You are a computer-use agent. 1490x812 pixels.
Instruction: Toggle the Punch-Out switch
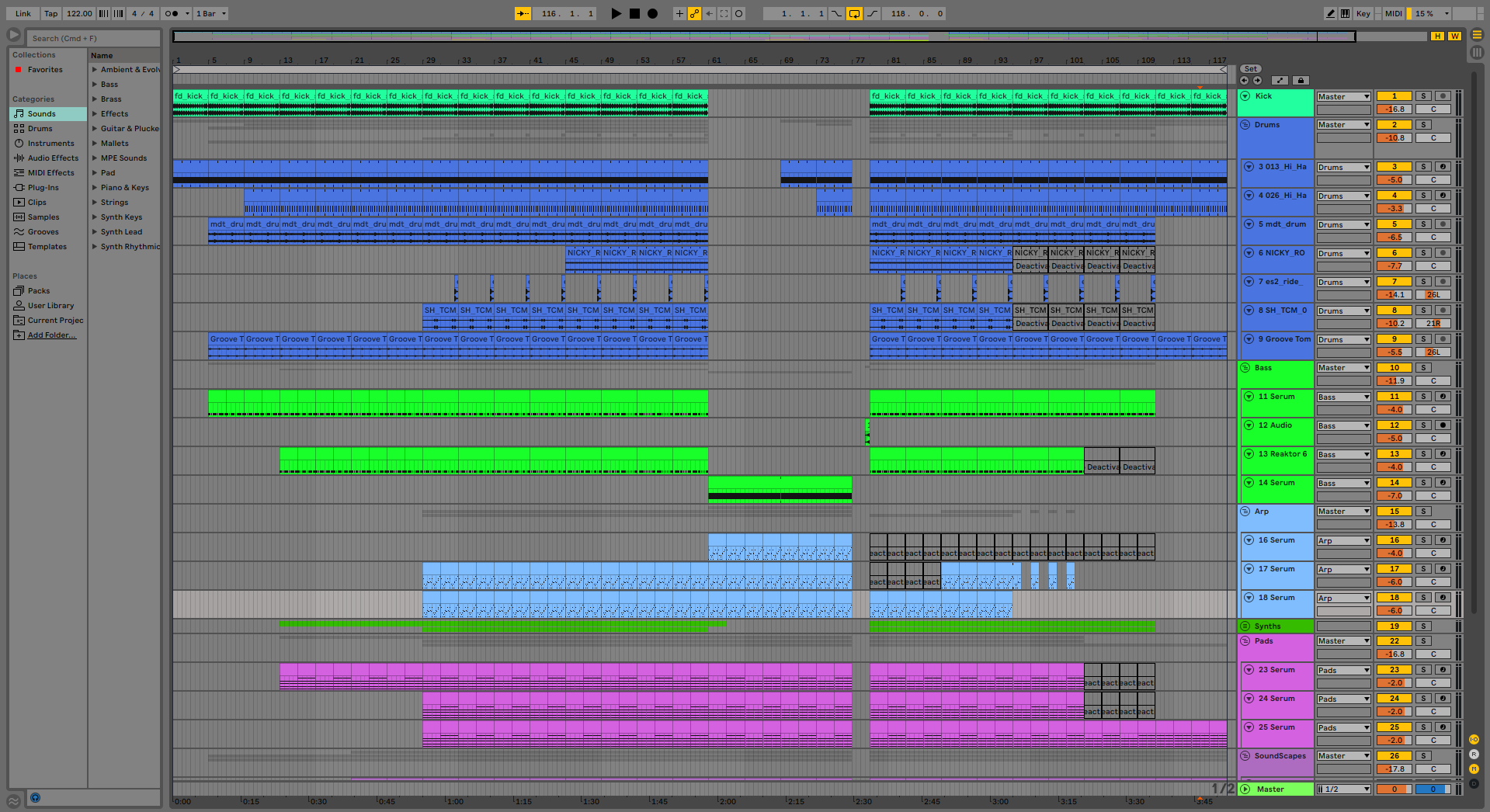tap(873, 13)
